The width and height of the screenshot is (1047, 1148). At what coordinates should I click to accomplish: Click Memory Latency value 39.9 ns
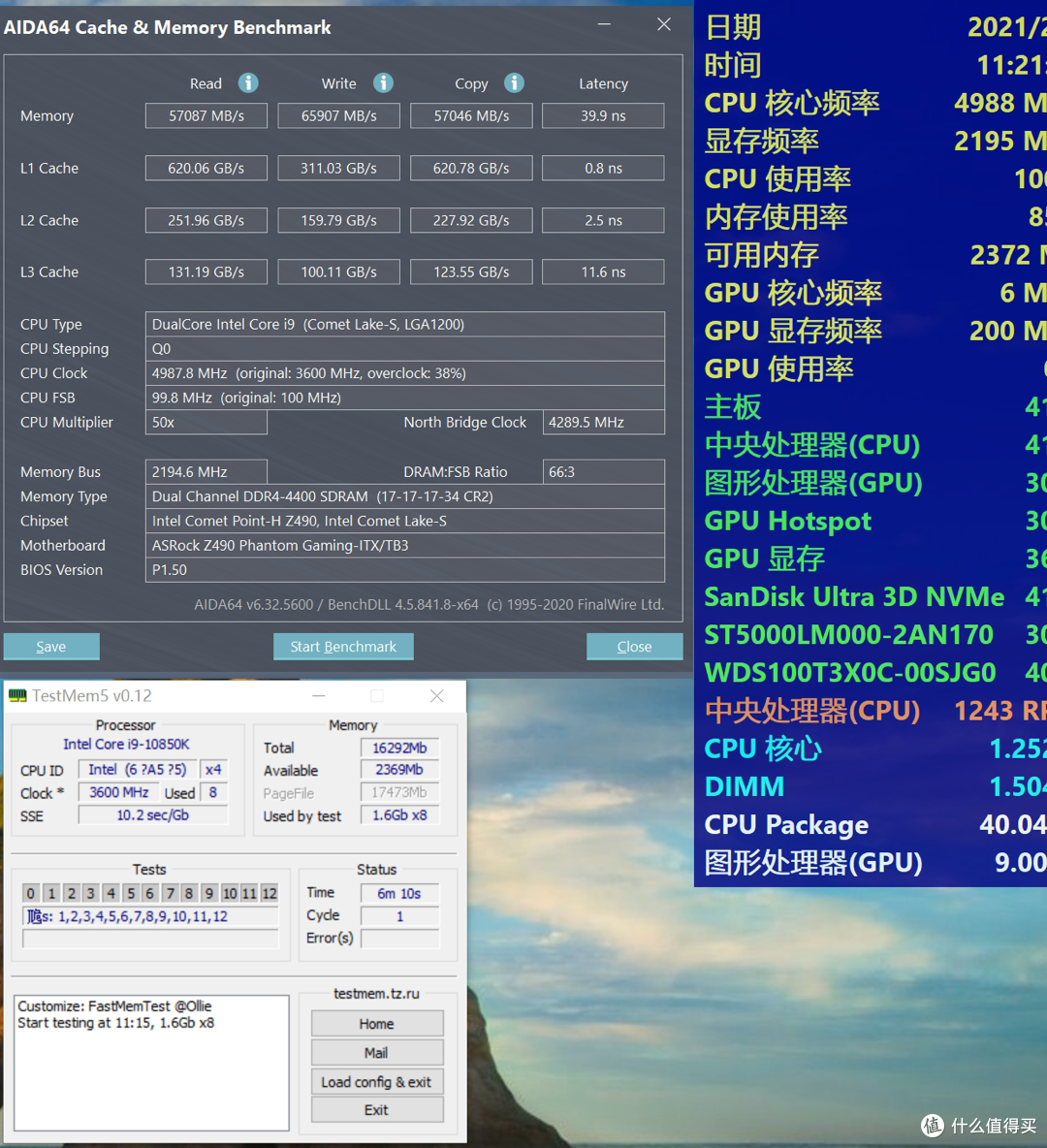click(x=603, y=115)
